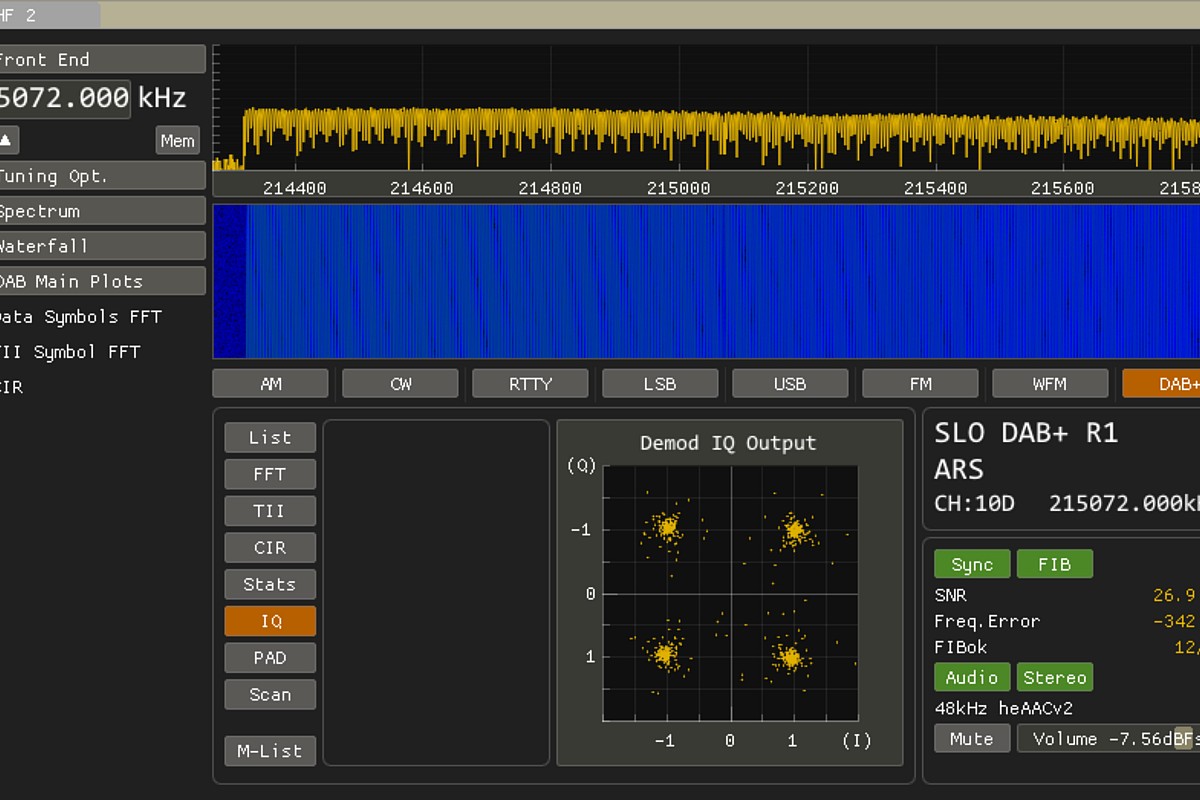Switch to WFM mode

(x=1049, y=384)
